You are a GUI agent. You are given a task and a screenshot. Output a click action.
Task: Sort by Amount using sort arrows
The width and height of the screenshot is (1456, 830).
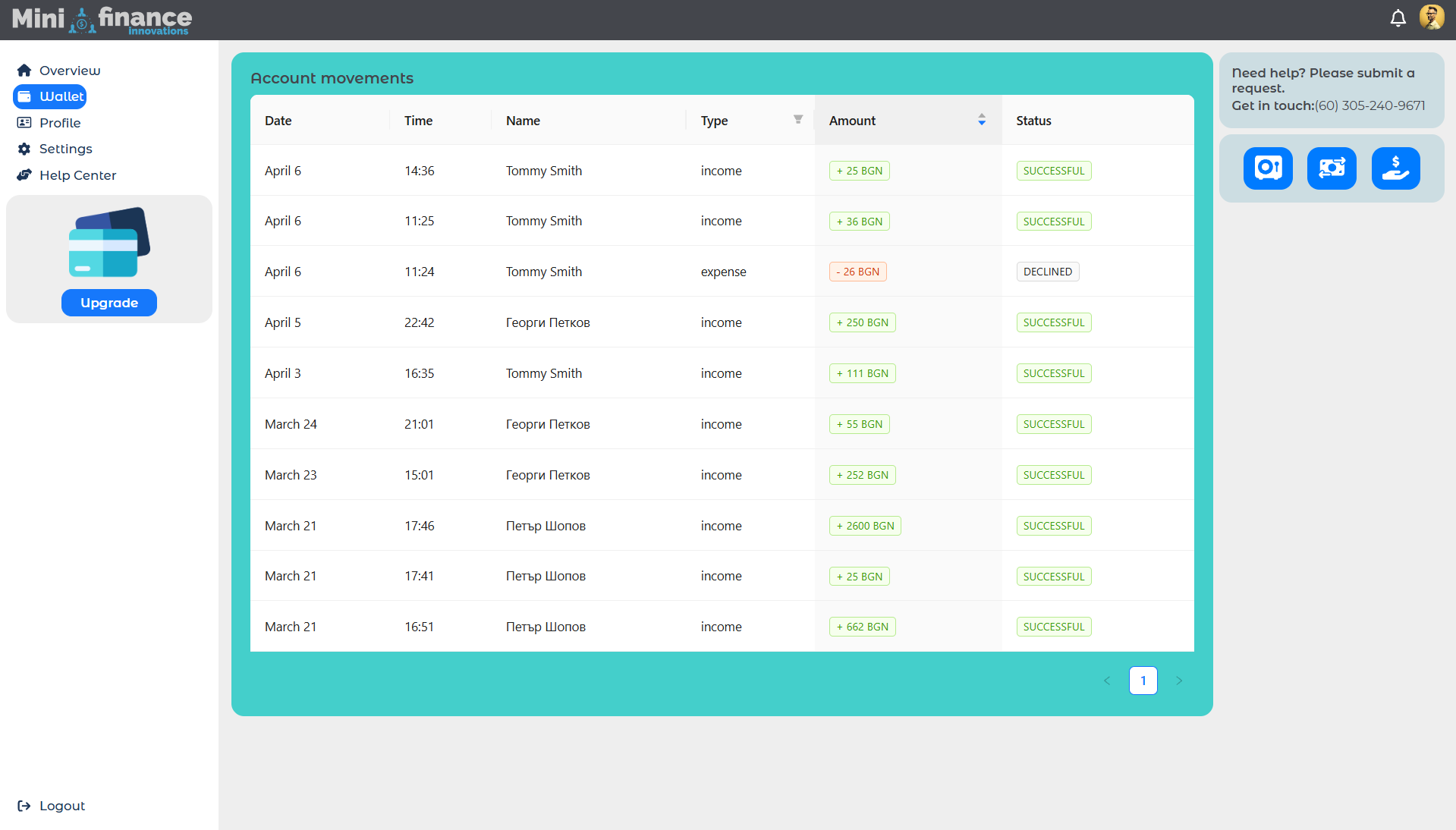click(981, 120)
